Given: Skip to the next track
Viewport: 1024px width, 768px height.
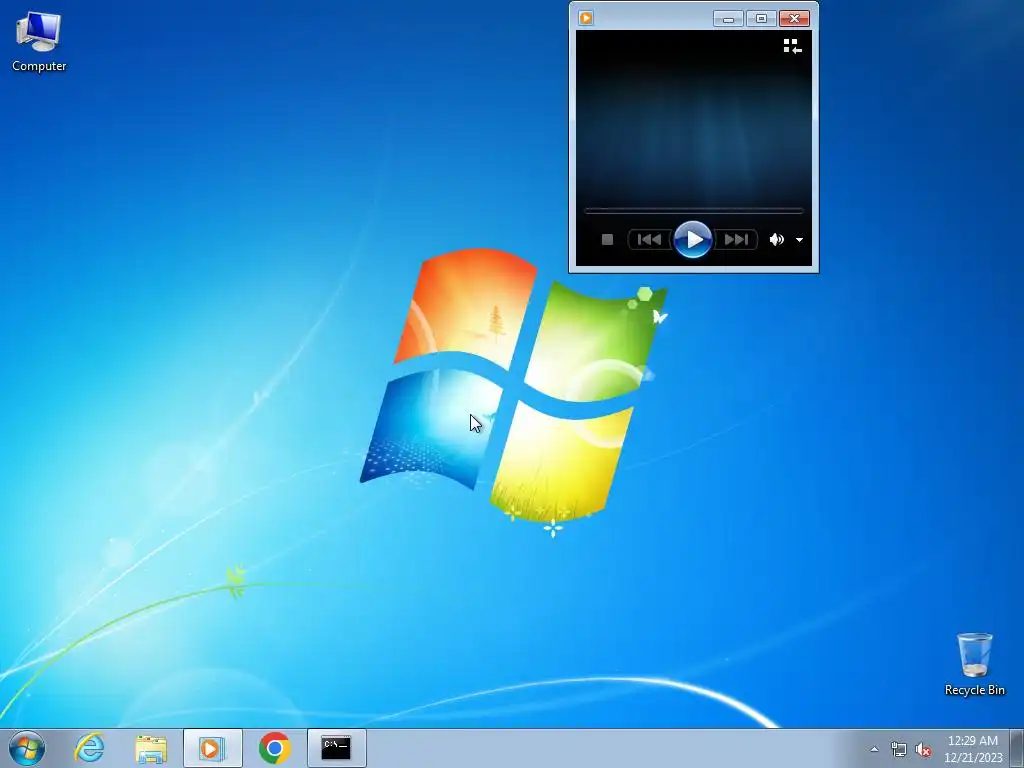Looking at the screenshot, I should [735, 240].
